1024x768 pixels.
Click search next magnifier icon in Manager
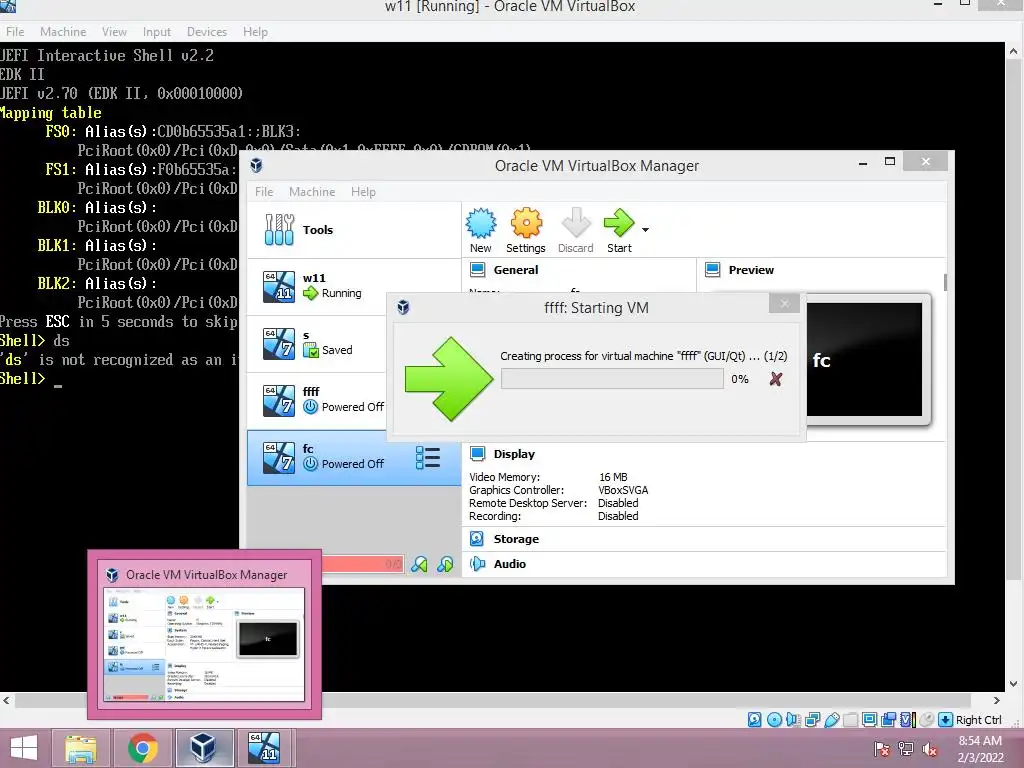point(445,564)
